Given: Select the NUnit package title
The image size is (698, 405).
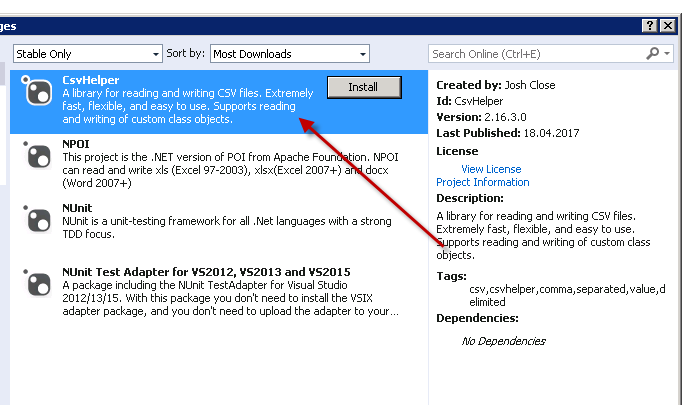Looking at the screenshot, I should [x=77, y=208].
